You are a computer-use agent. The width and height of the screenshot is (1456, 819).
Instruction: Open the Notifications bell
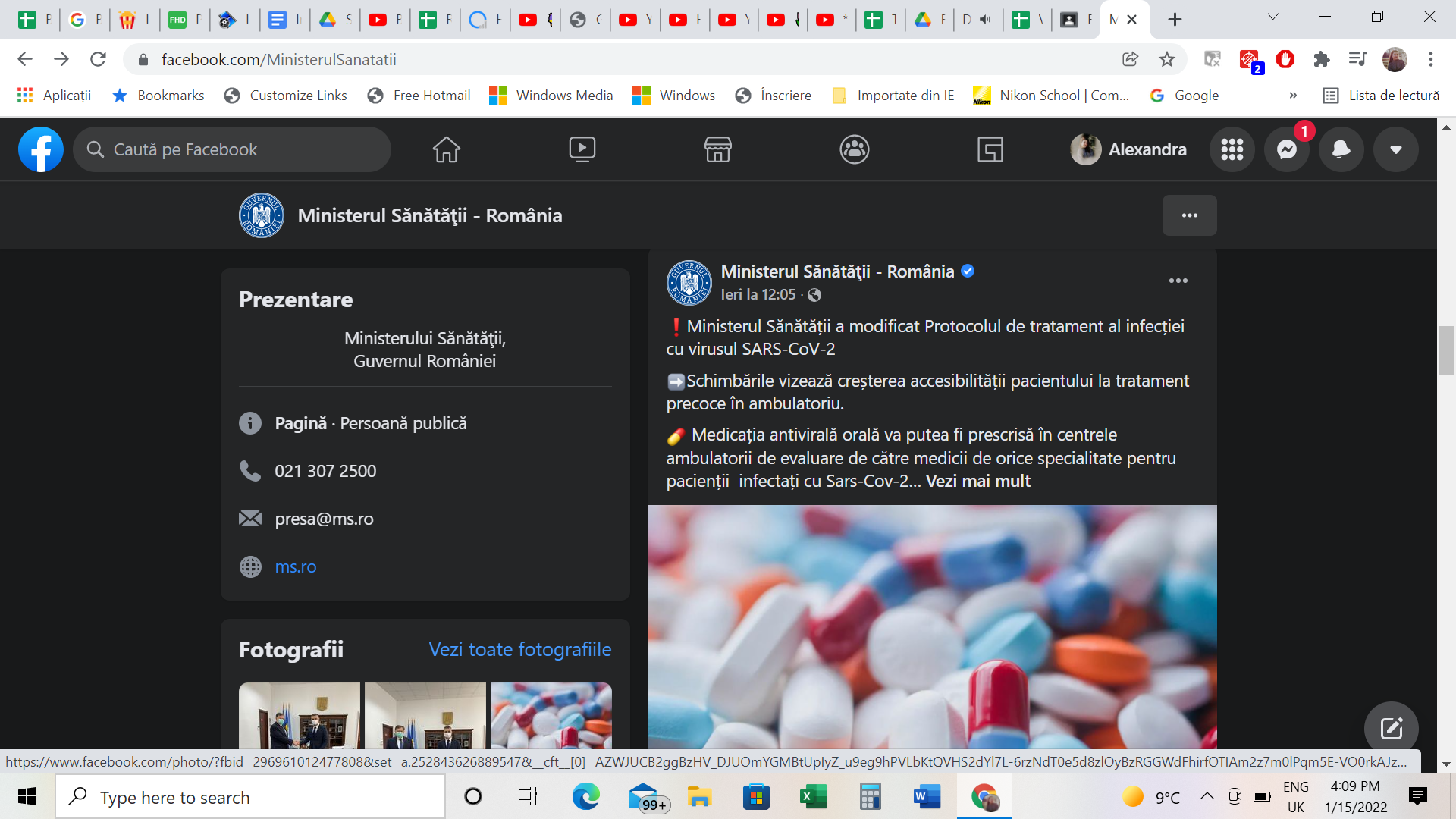(x=1341, y=149)
